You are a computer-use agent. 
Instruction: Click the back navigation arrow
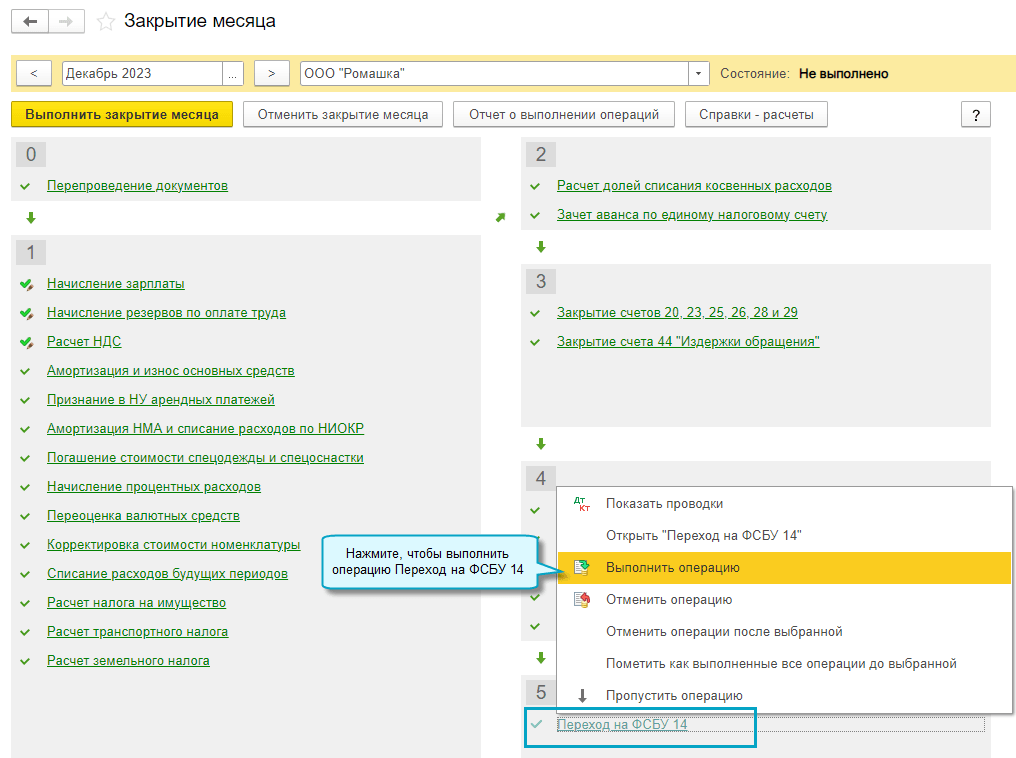[33, 21]
